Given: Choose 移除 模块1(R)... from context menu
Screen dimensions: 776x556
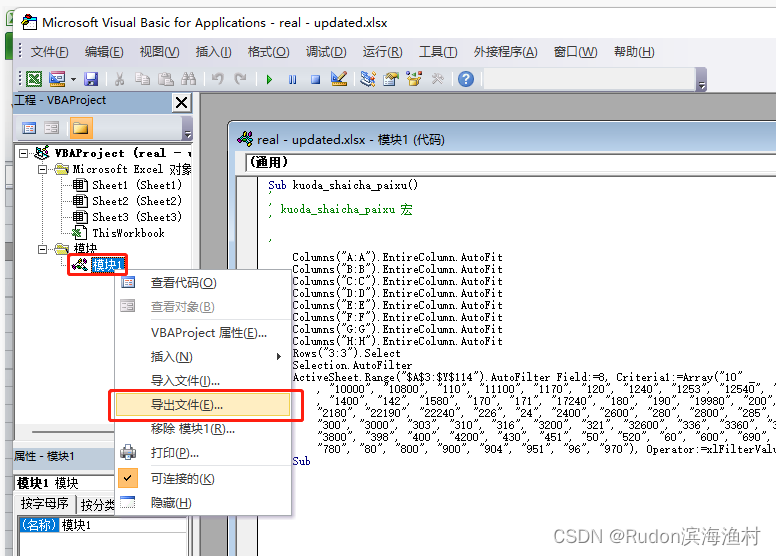Looking at the screenshot, I should 203,429.
